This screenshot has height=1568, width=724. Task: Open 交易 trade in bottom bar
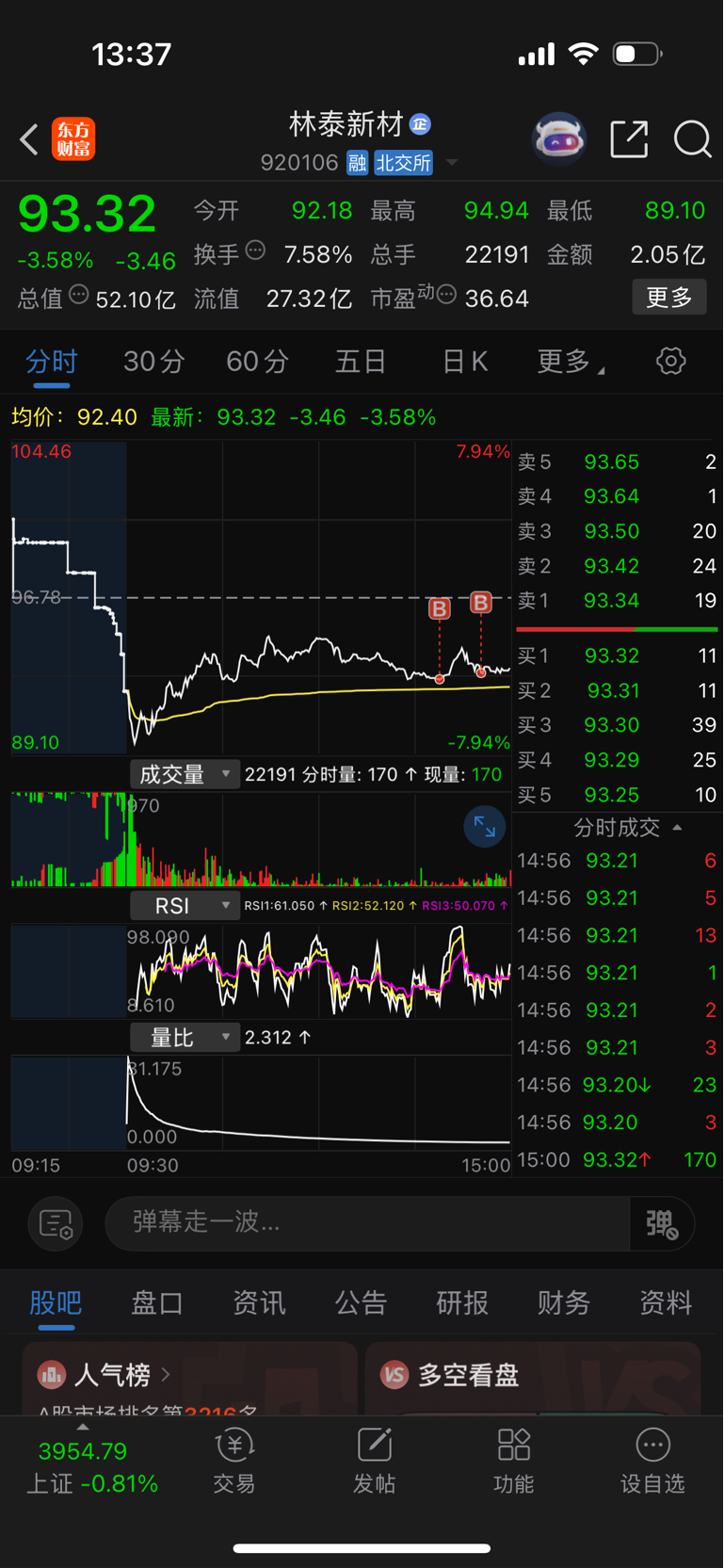point(233,1462)
